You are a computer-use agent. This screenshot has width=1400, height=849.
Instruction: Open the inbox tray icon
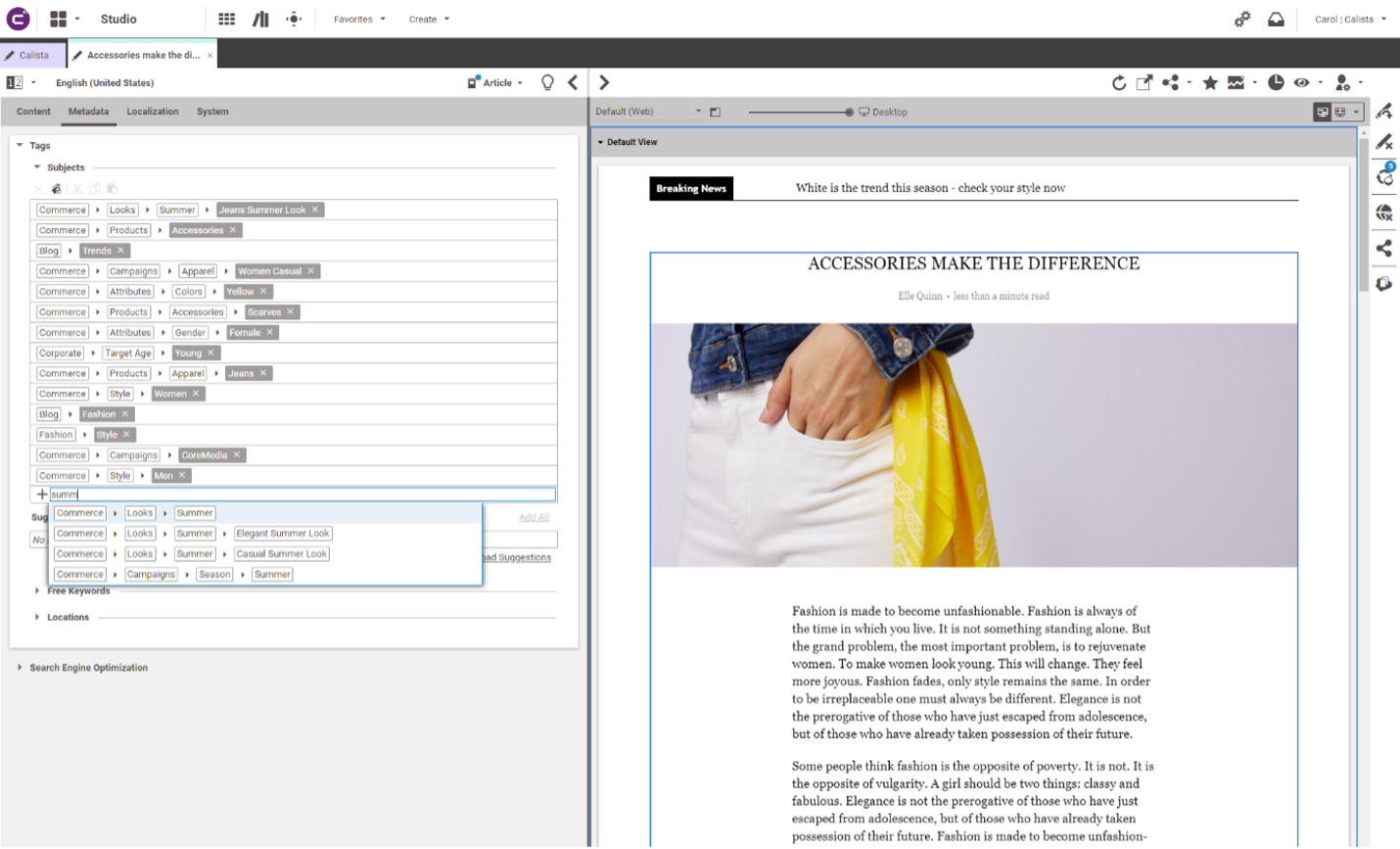pyautogui.click(x=1276, y=19)
